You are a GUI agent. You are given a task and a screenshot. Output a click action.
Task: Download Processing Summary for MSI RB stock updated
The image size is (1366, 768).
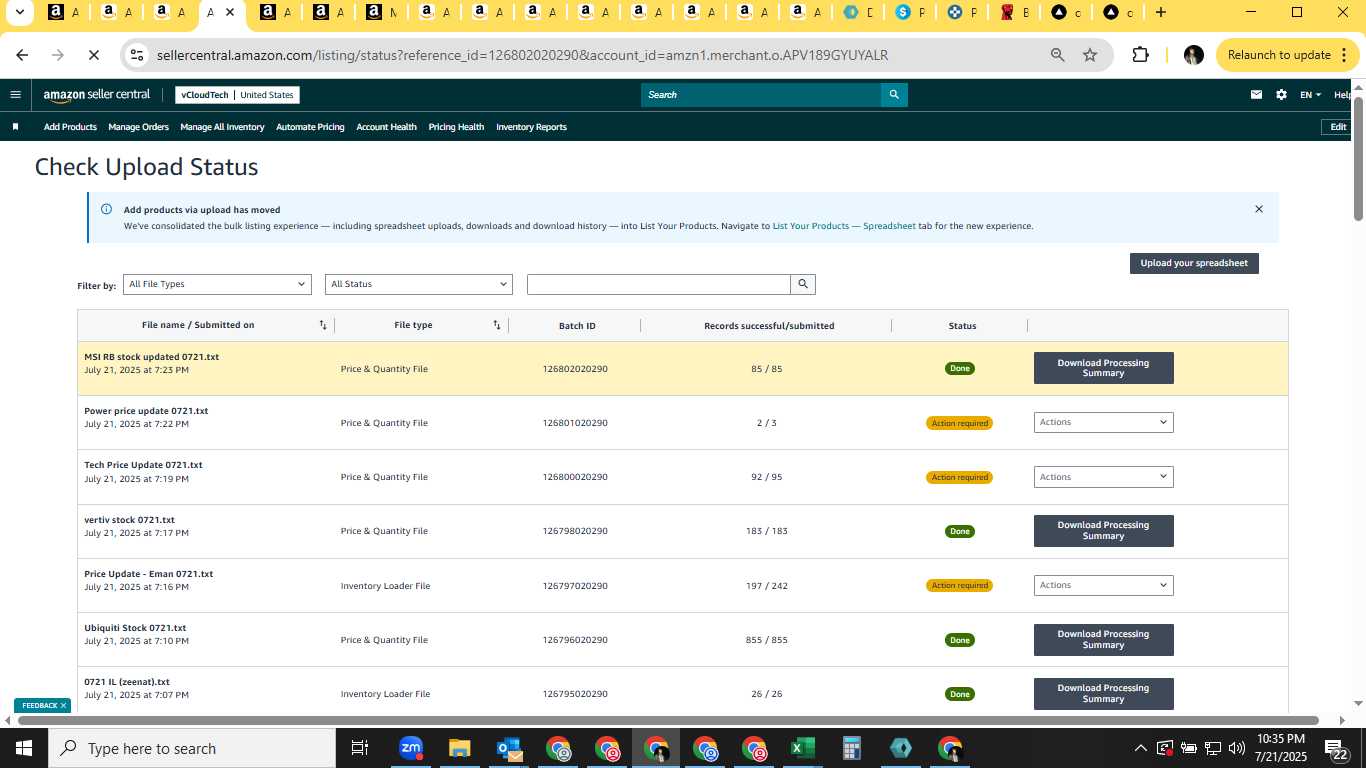1103,368
